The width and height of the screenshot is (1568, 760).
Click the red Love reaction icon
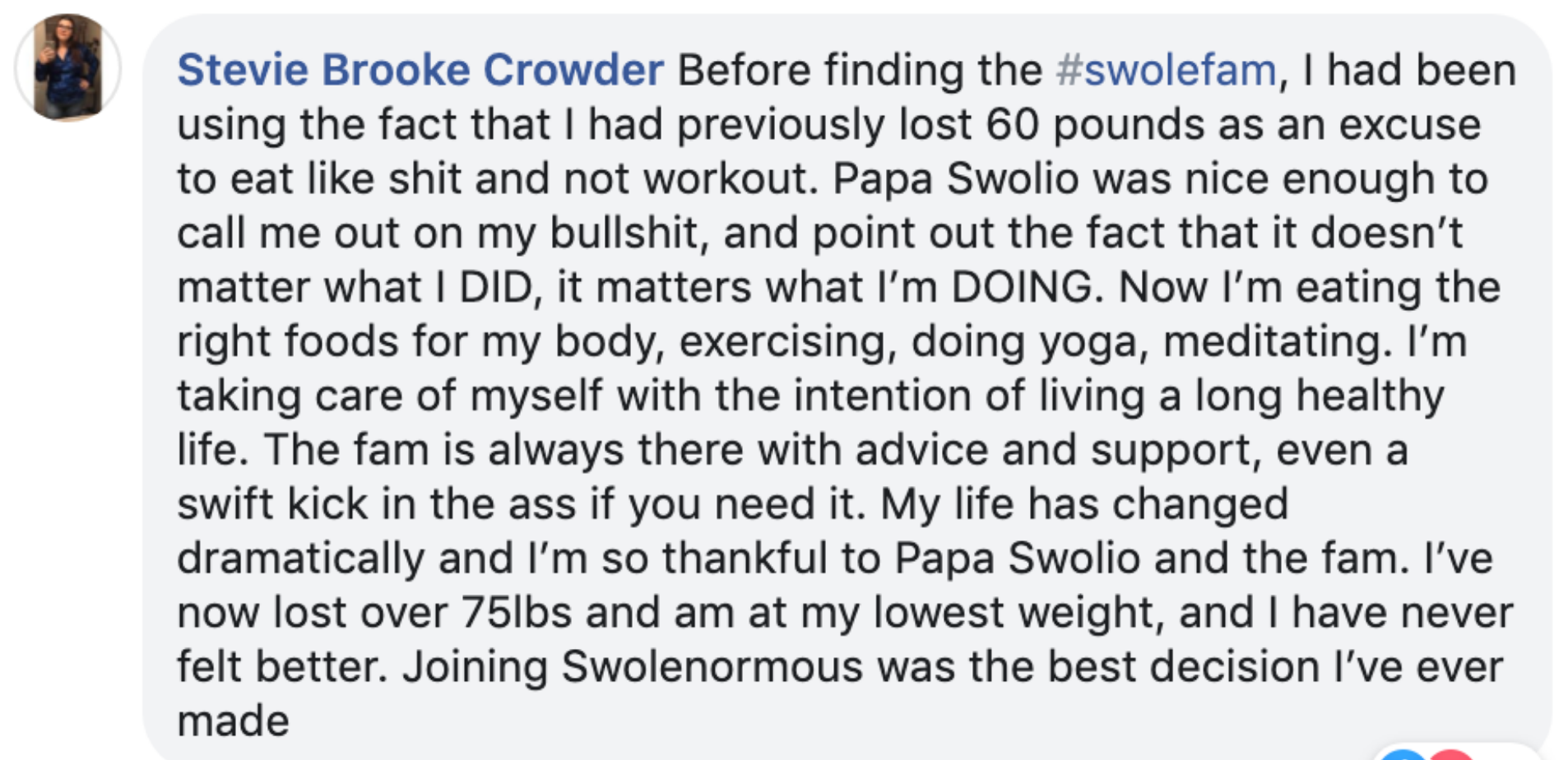pyautogui.click(x=1451, y=754)
